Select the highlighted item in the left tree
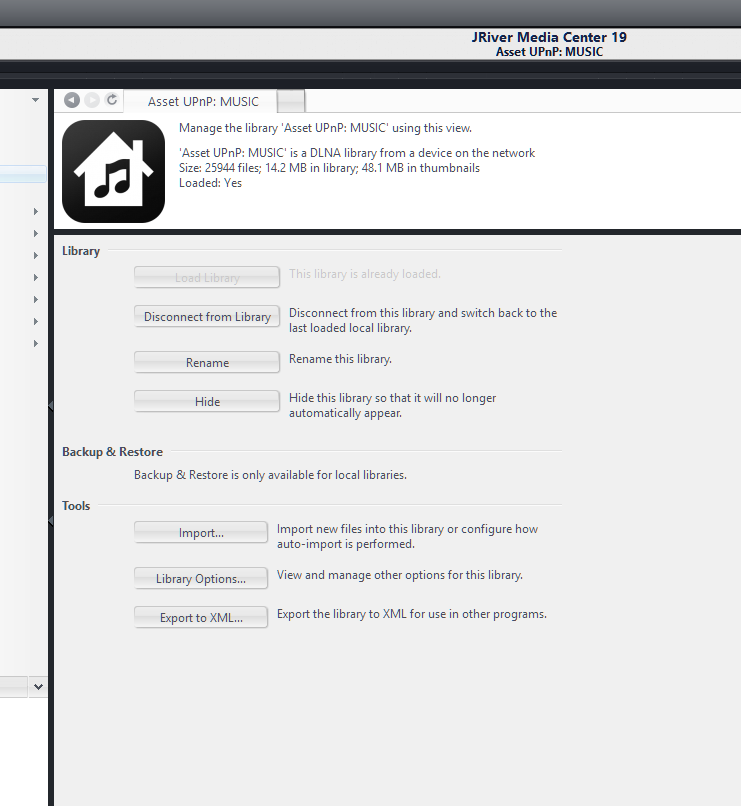This screenshot has height=806, width=741. coord(22,176)
